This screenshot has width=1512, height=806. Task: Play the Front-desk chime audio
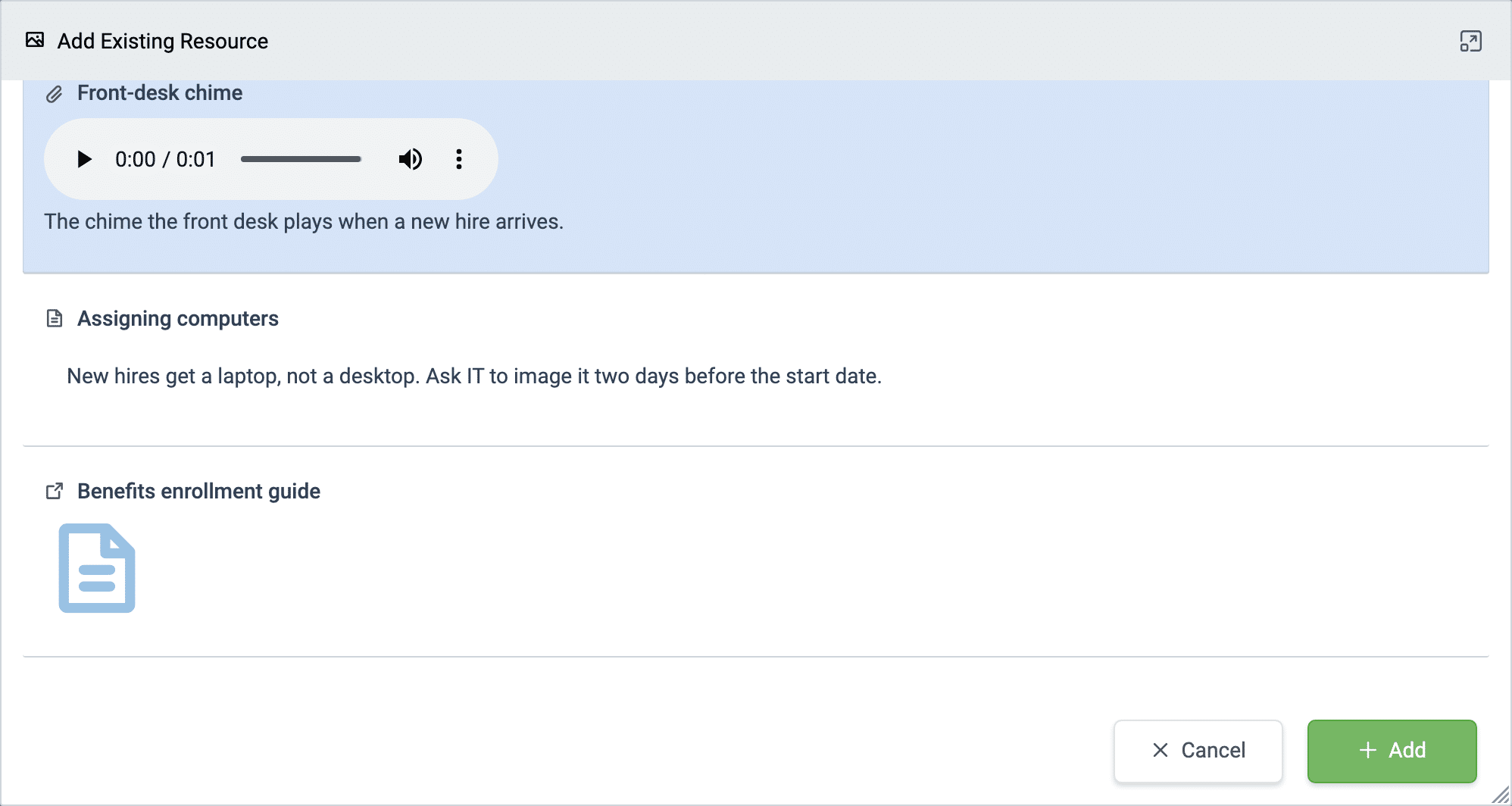84,159
